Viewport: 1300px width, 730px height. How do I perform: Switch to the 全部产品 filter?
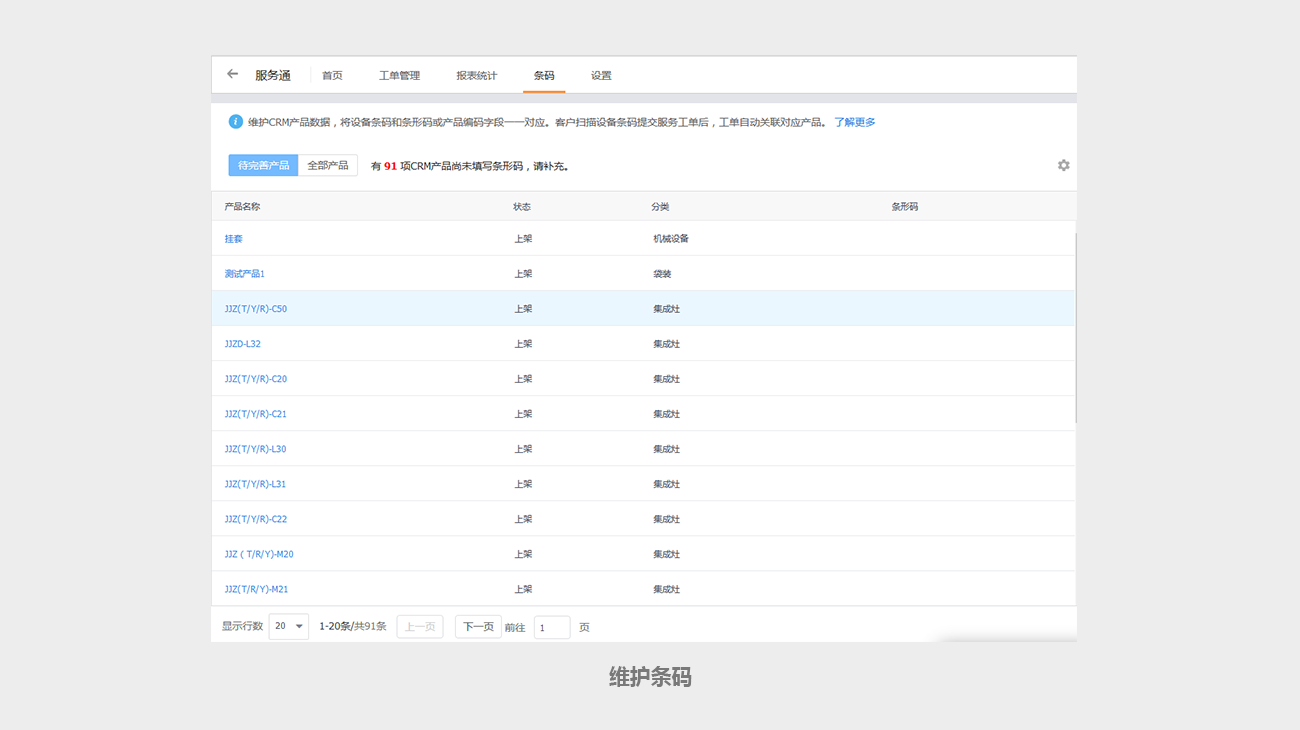pos(328,165)
